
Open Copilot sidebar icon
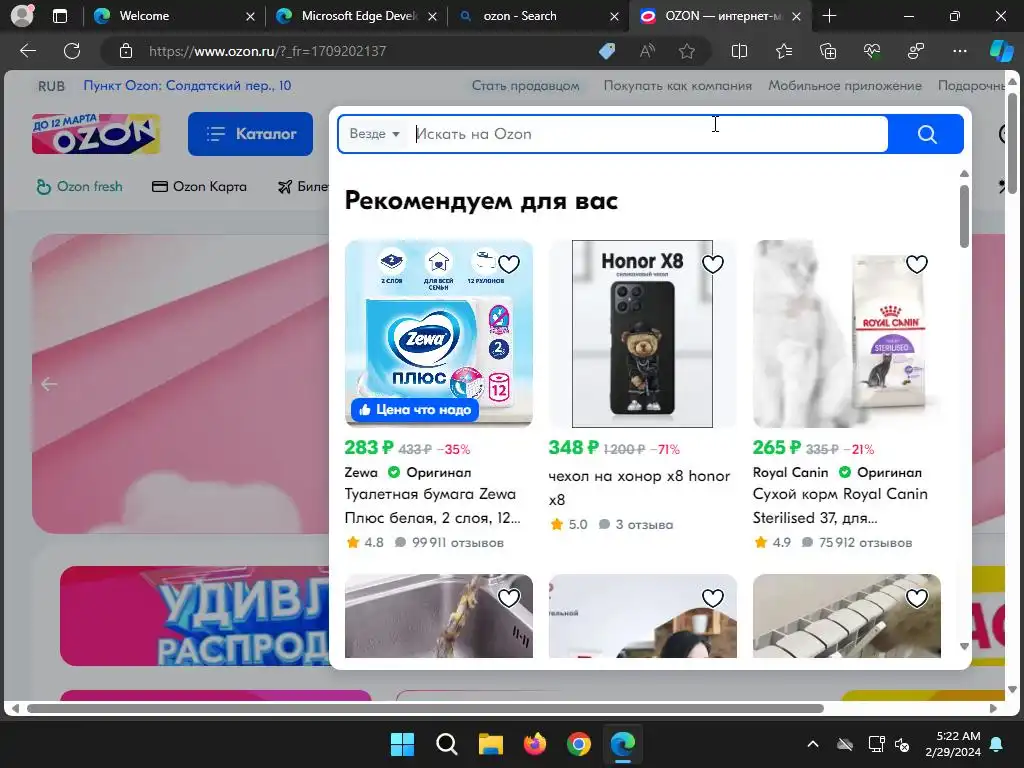pos(1001,51)
